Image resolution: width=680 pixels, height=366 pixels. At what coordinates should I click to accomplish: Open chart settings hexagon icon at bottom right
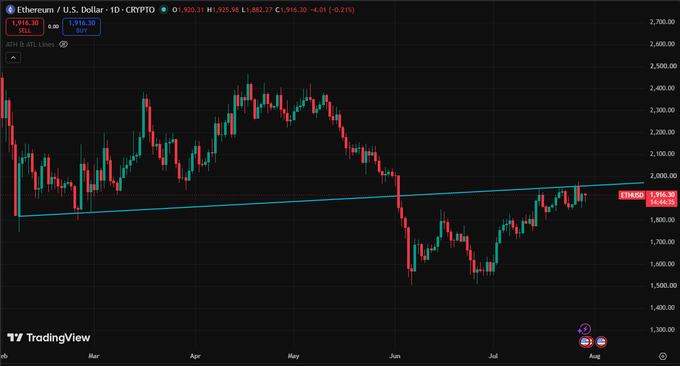[663, 356]
